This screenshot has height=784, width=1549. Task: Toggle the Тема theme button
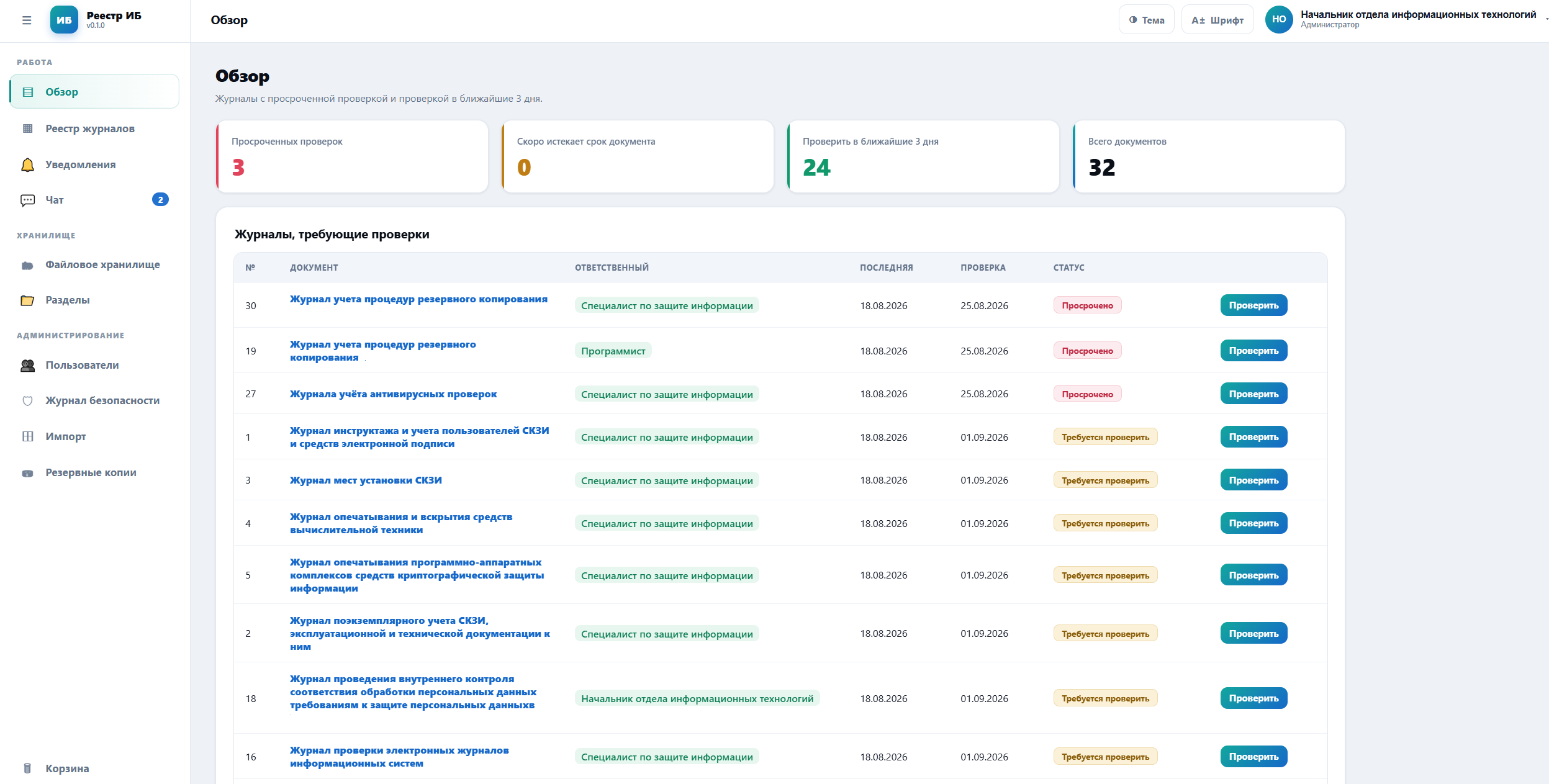point(1146,20)
